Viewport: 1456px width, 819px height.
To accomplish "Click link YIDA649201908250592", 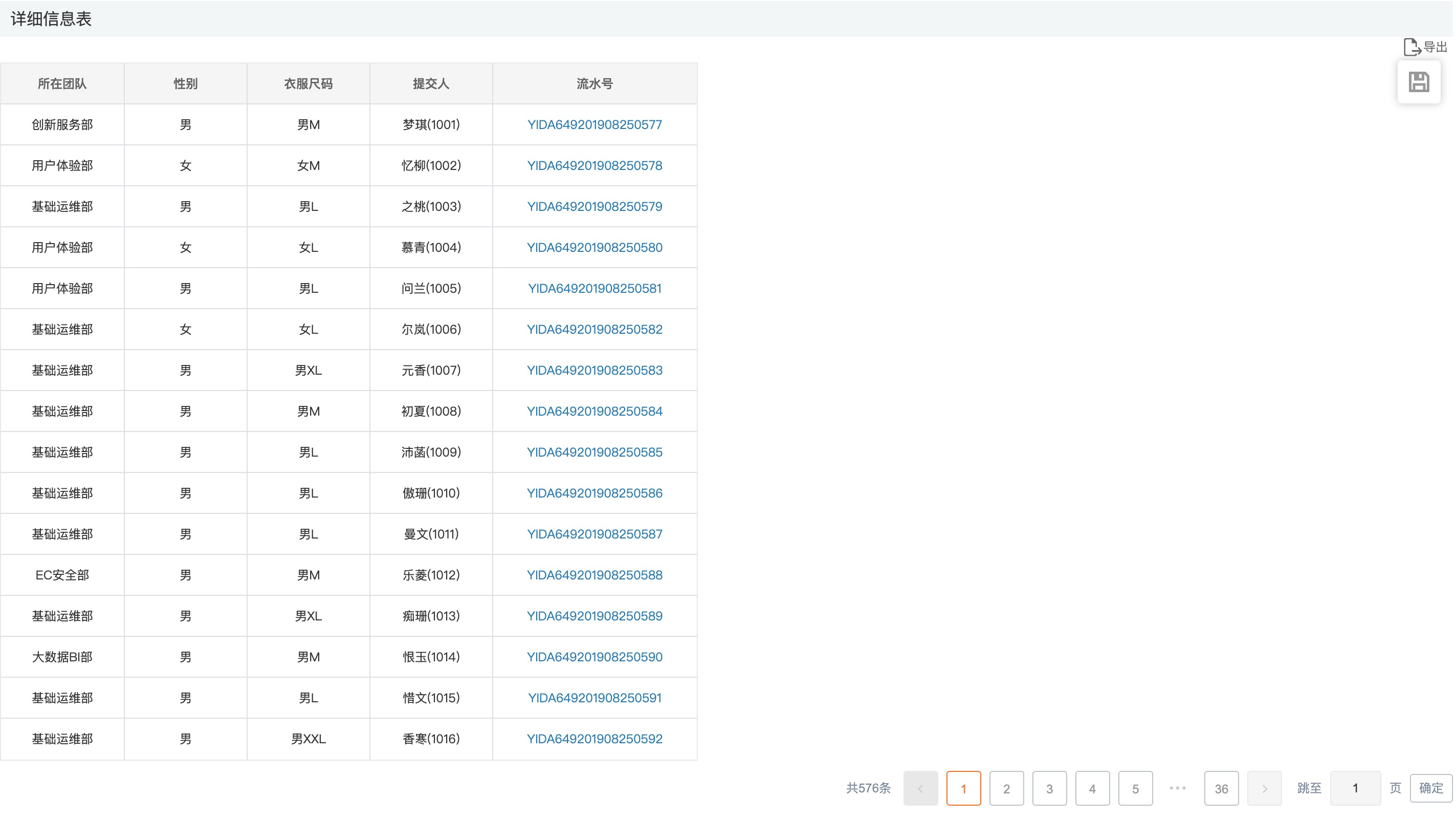I will pyautogui.click(x=594, y=739).
